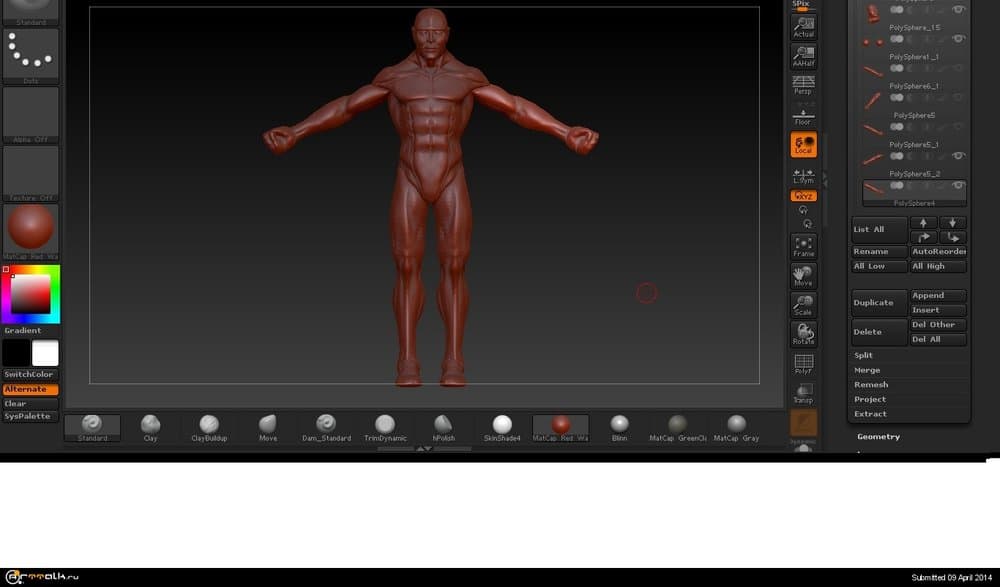Expand the Geometry section
Image resolution: width=1000 pixels, height=587 pixels.
point(879,437)
